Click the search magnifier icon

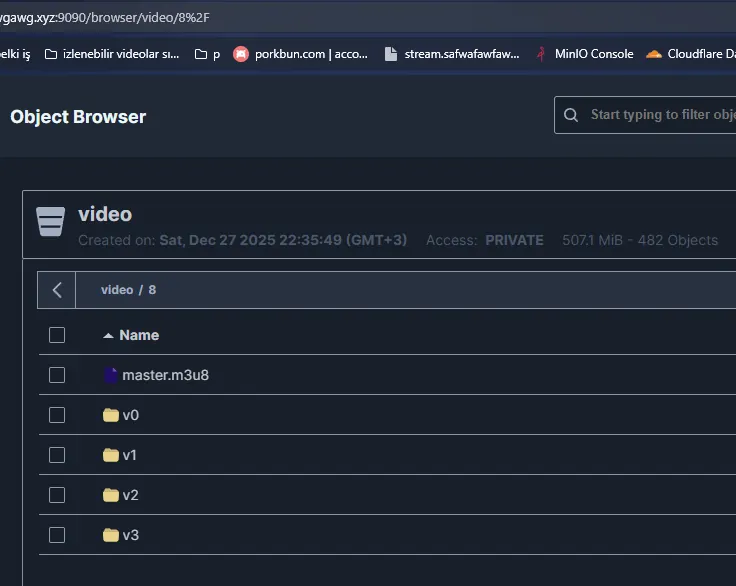point(571,115)
